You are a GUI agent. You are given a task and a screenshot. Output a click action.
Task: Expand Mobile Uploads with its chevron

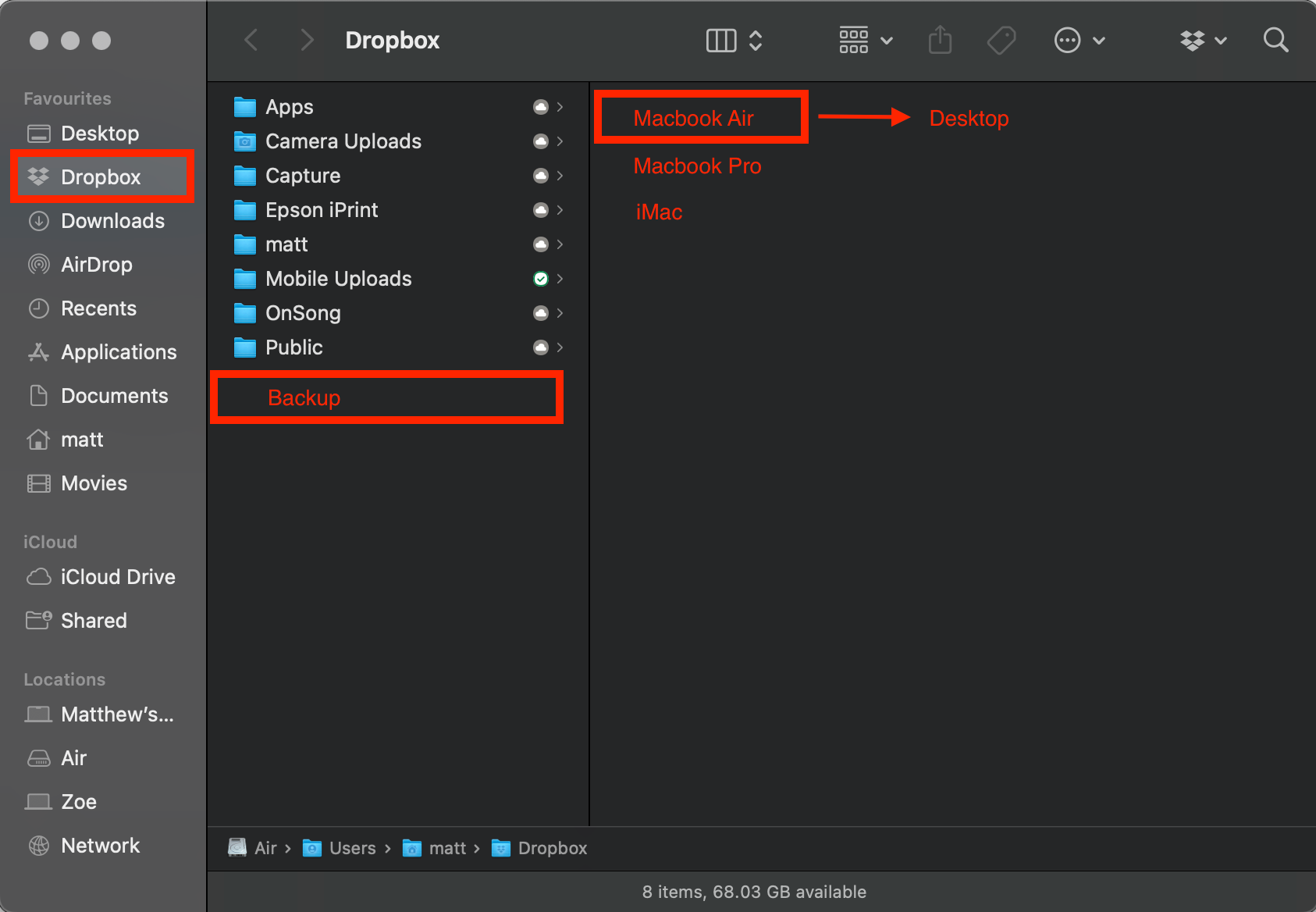point(560,279)
